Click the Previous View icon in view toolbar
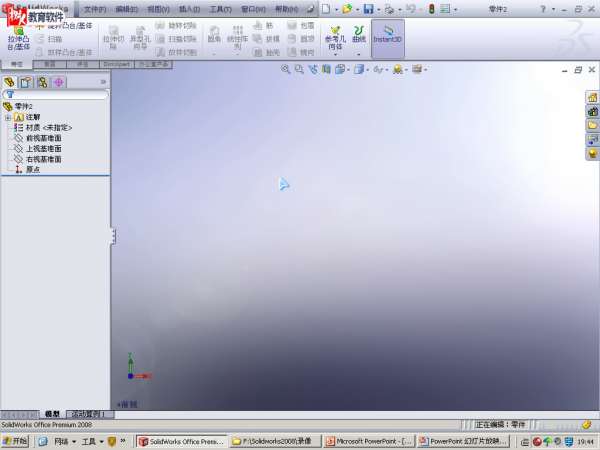 (313, 69)
